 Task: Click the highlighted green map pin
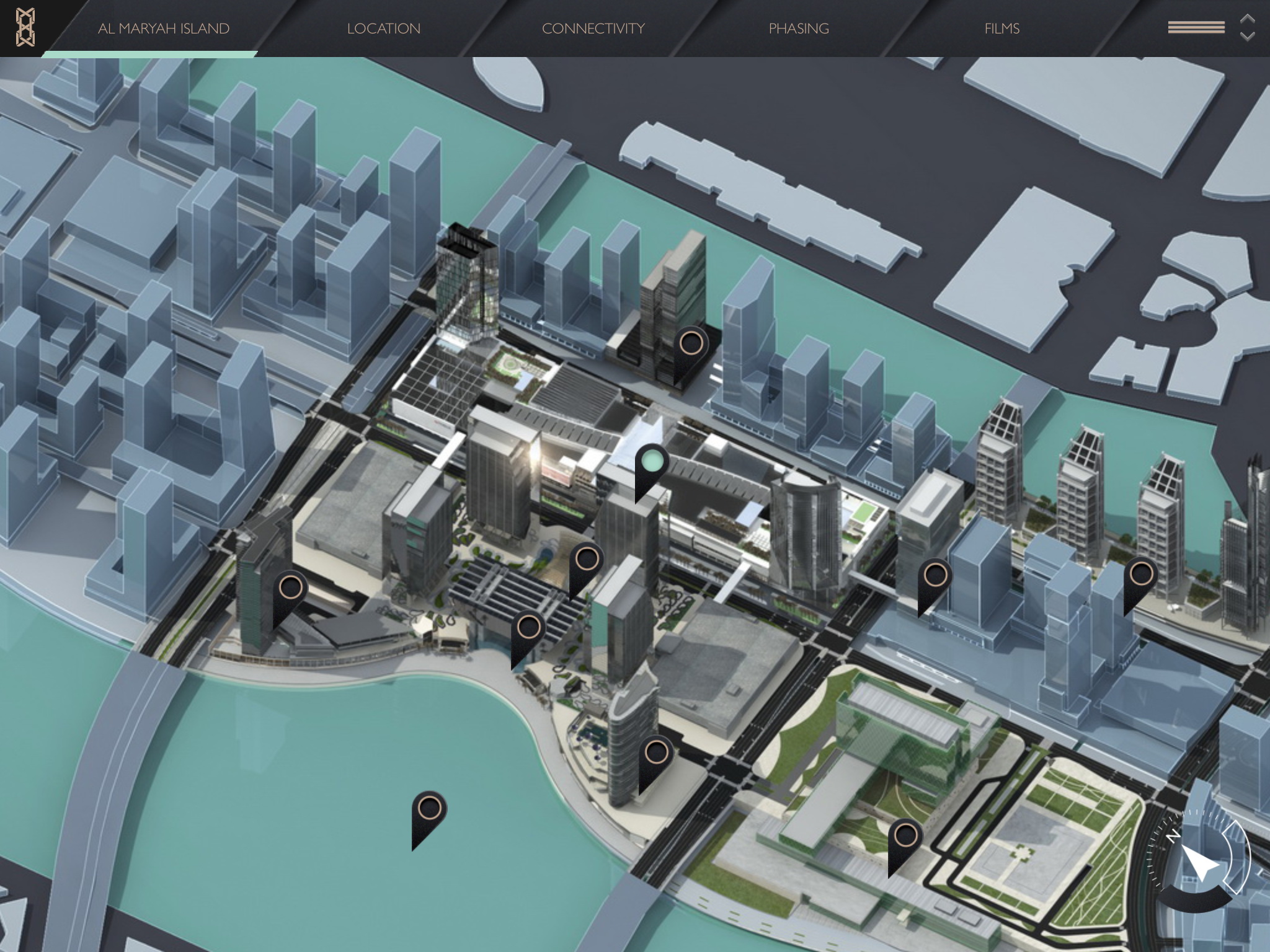(652, 462)
